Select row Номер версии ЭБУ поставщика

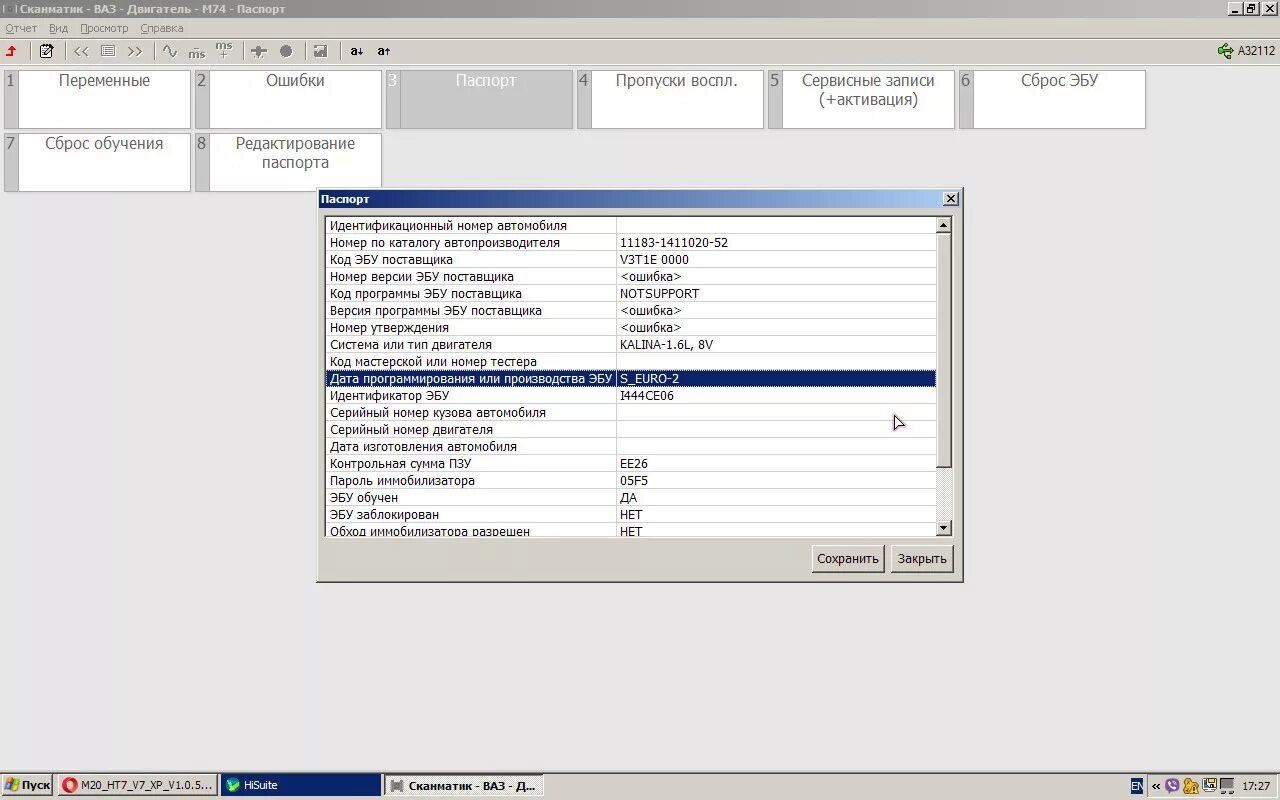click(x=631, y=277)
